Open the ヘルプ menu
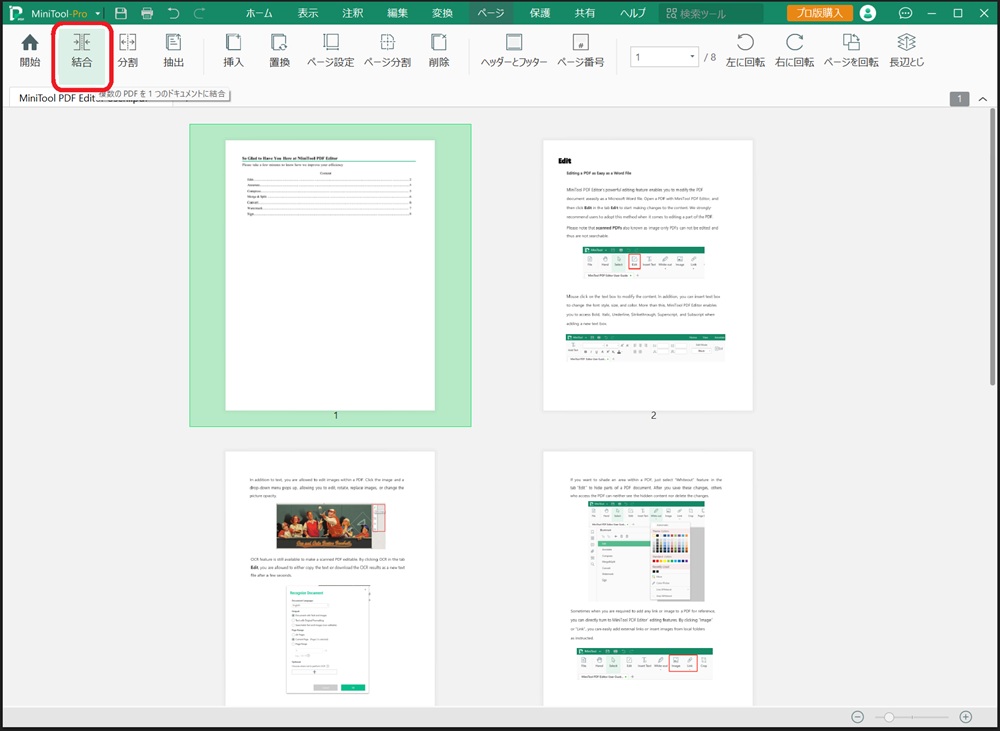The image size is (1000, 731). (x=633, y=13)
